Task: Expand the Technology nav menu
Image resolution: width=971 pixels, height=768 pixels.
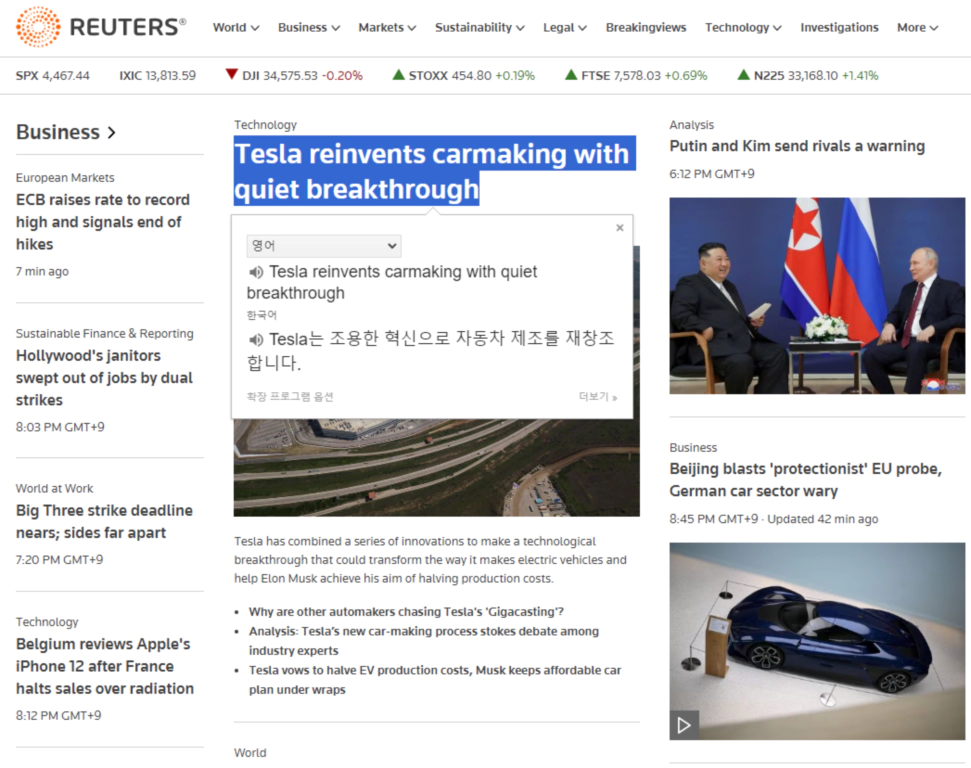Action: pyautogui.click(x=743, y=27)
